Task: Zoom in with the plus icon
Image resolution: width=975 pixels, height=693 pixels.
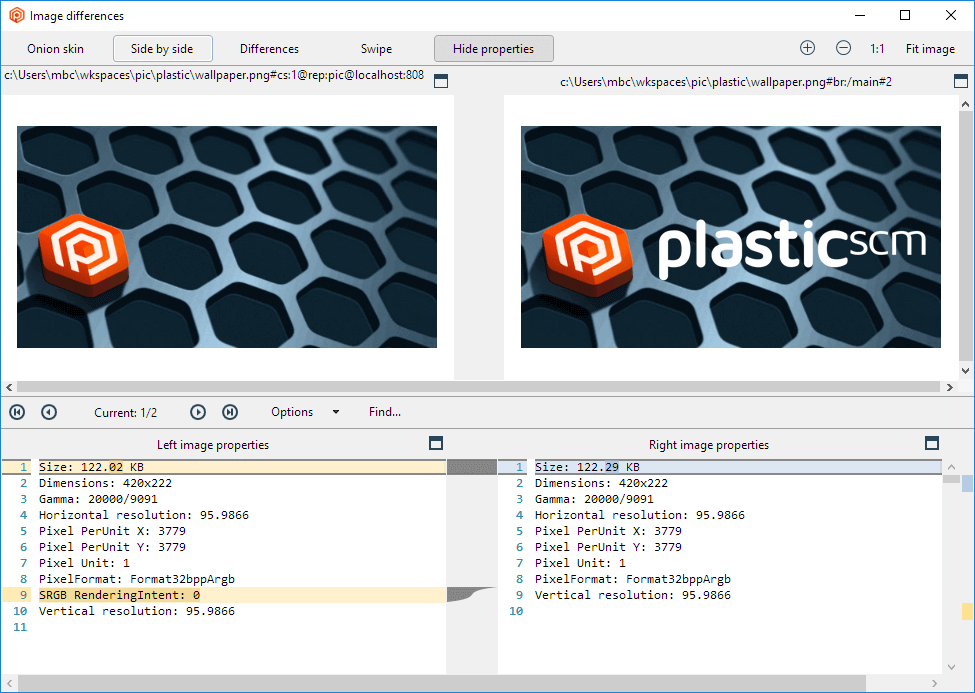Action: click(807, 48)
